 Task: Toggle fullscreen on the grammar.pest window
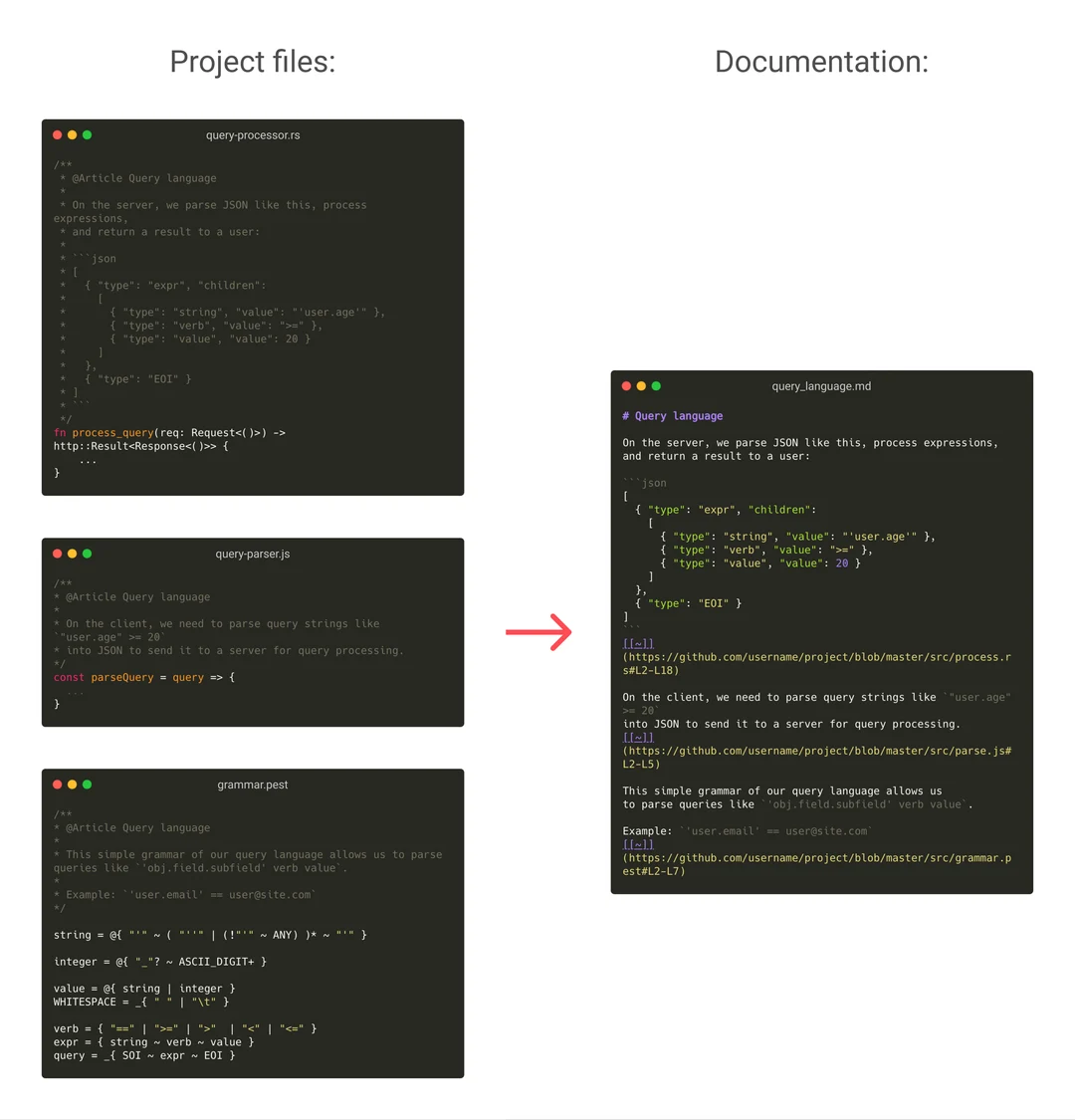click(x=87, y=784)
